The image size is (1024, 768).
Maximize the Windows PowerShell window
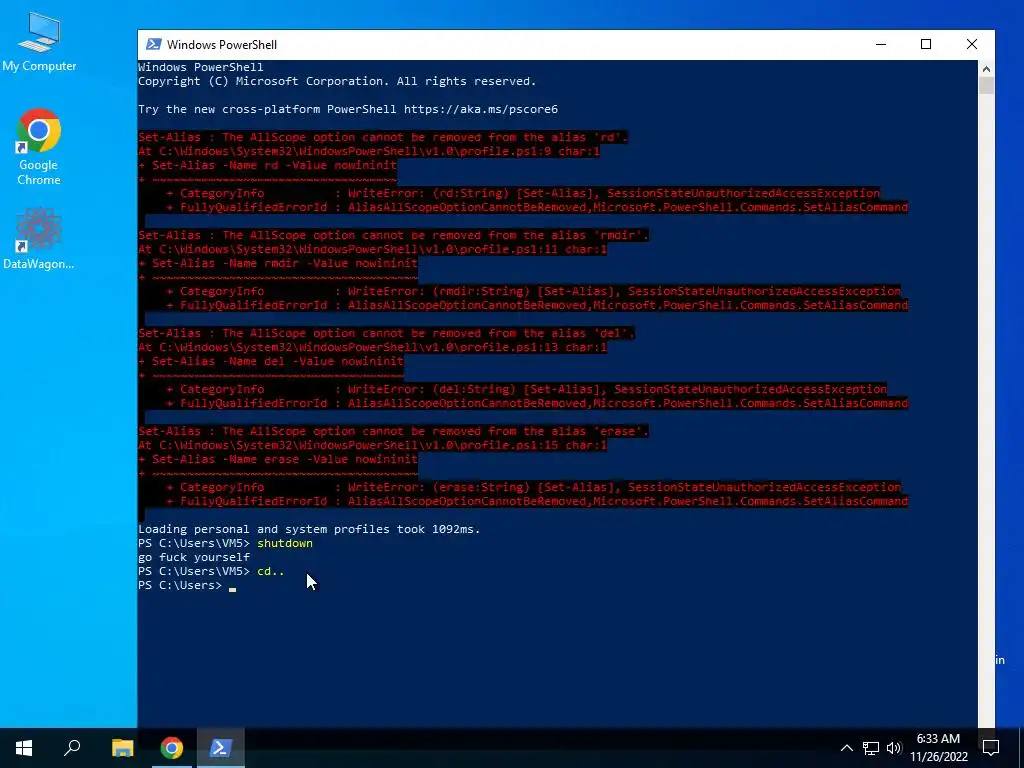pos(926,44)
